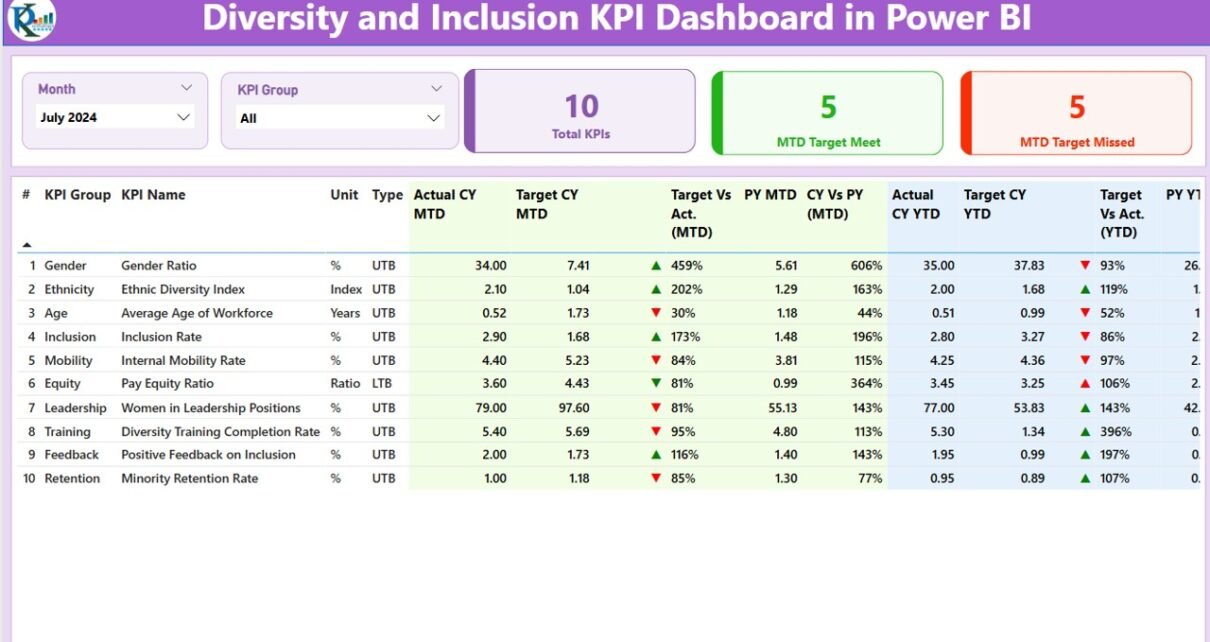This screenshot has width=1210, height=642.
Task: Sort by KPI Group column header
Action: [x=78, y=195]
